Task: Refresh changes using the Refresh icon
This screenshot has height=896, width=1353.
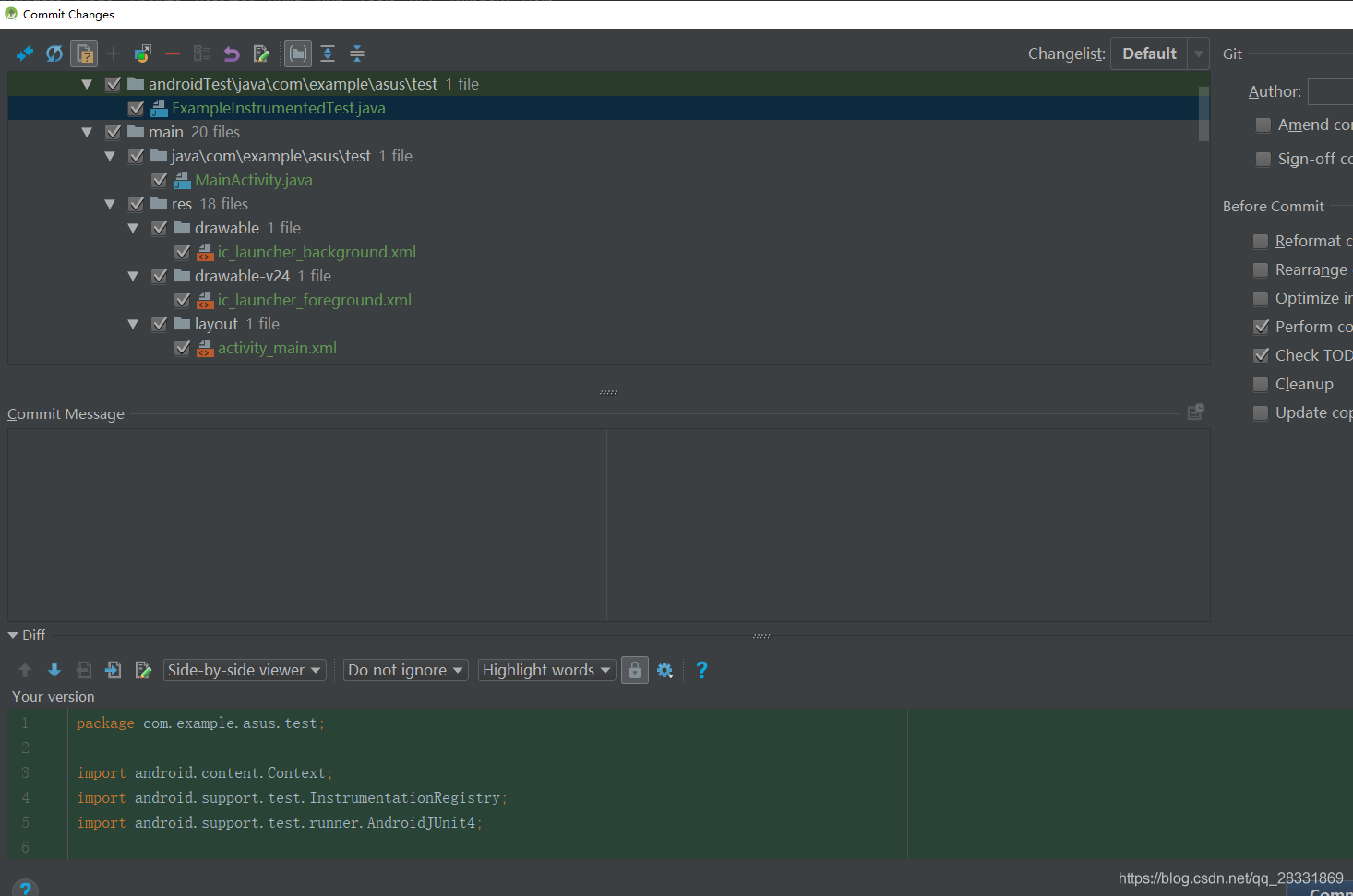Action: coord(54,54)
